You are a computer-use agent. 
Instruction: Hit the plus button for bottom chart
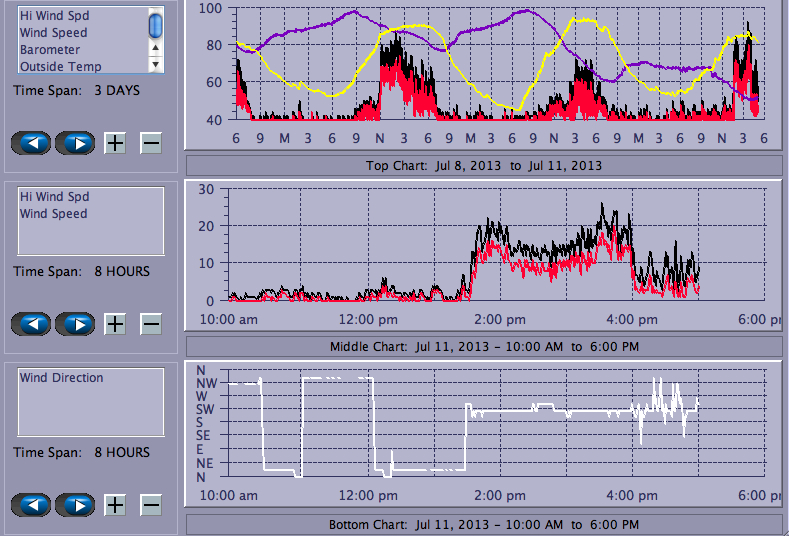point(115,505)
